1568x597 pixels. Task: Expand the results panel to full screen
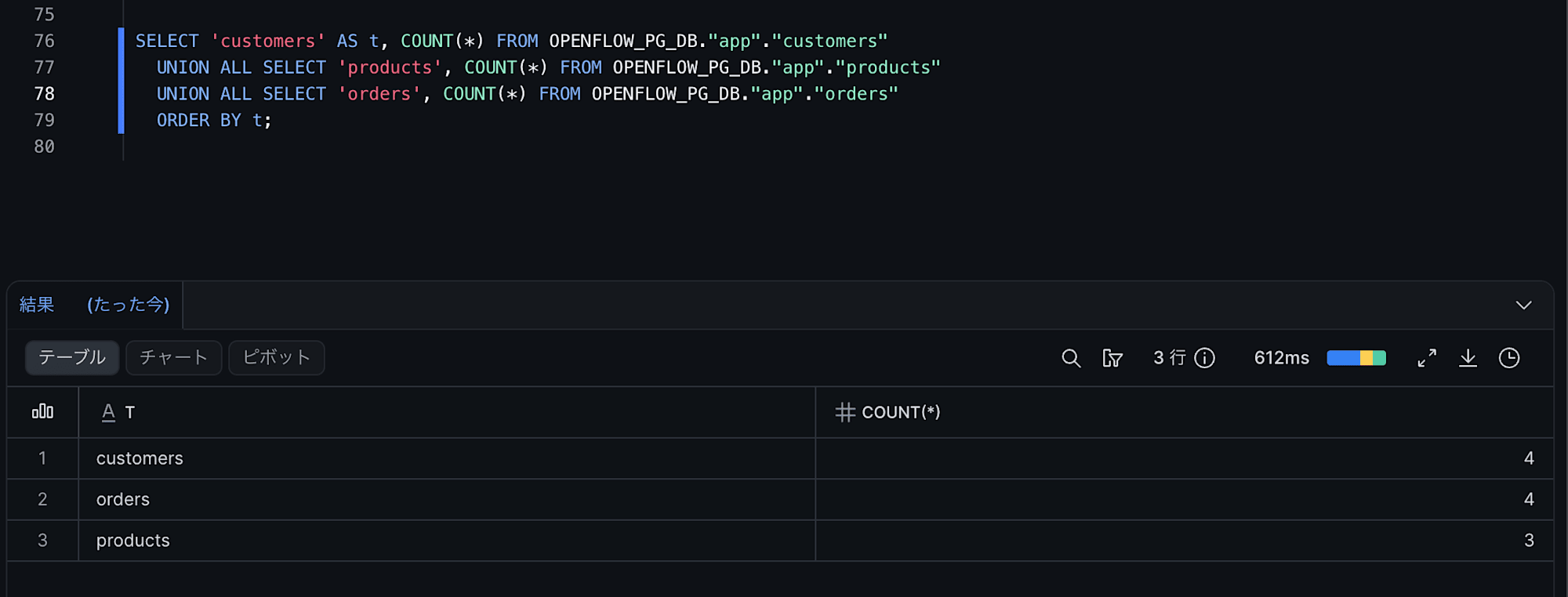(1427, 358)
